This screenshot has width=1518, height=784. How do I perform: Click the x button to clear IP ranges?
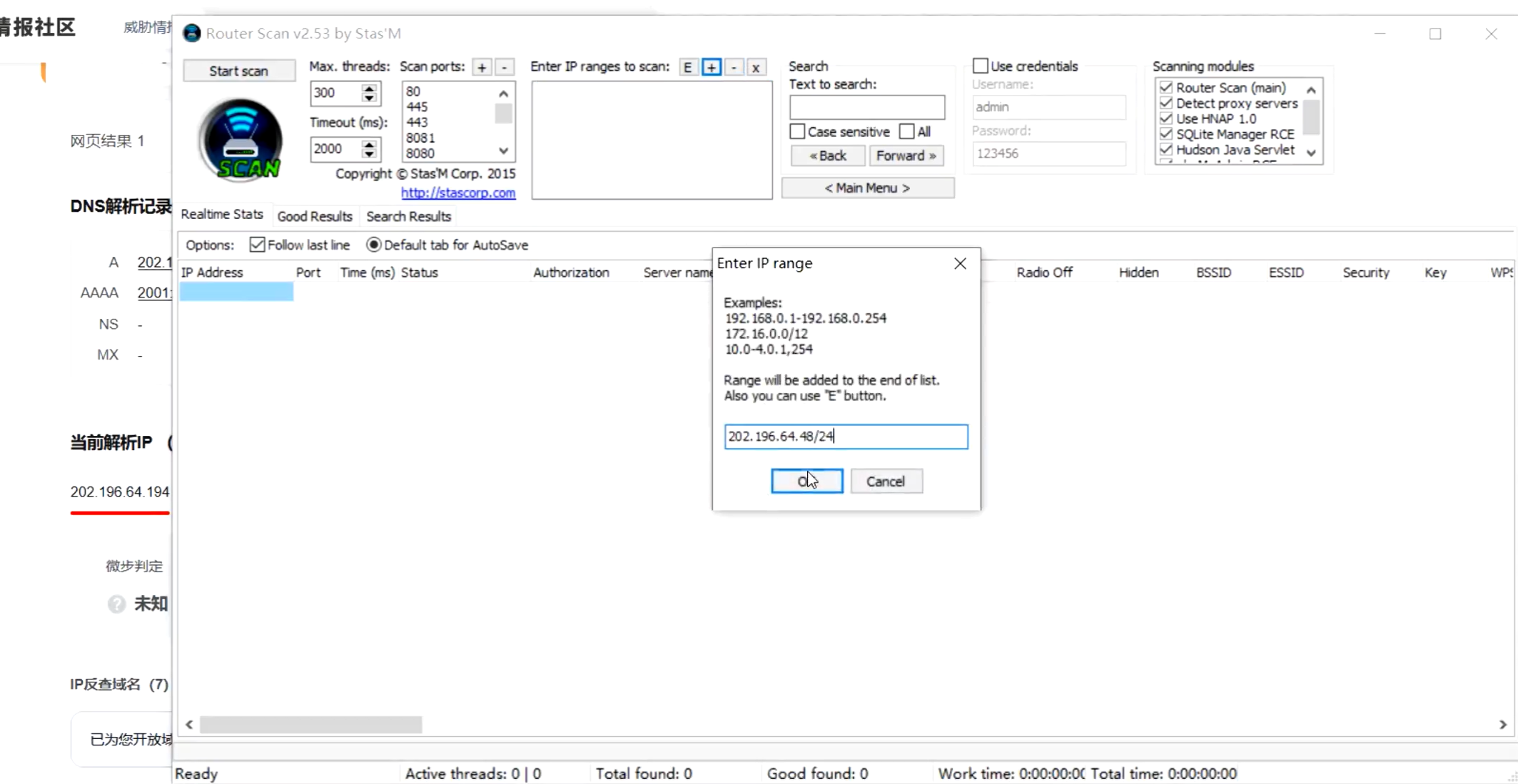point(756,67)
